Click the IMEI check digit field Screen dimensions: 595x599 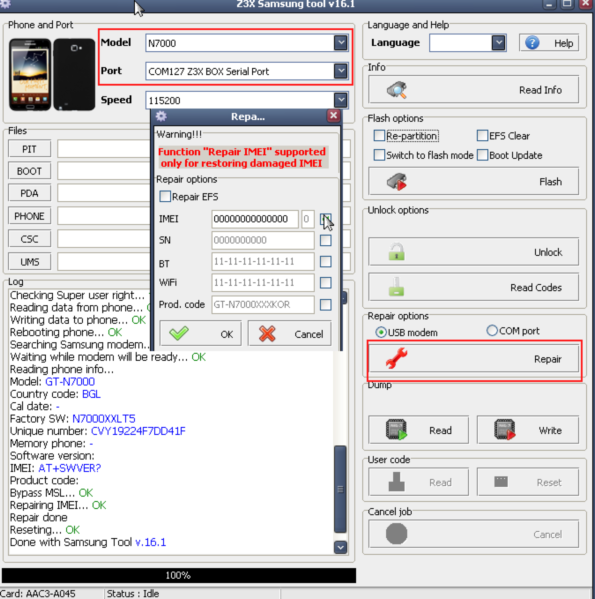tap(307, 219)
